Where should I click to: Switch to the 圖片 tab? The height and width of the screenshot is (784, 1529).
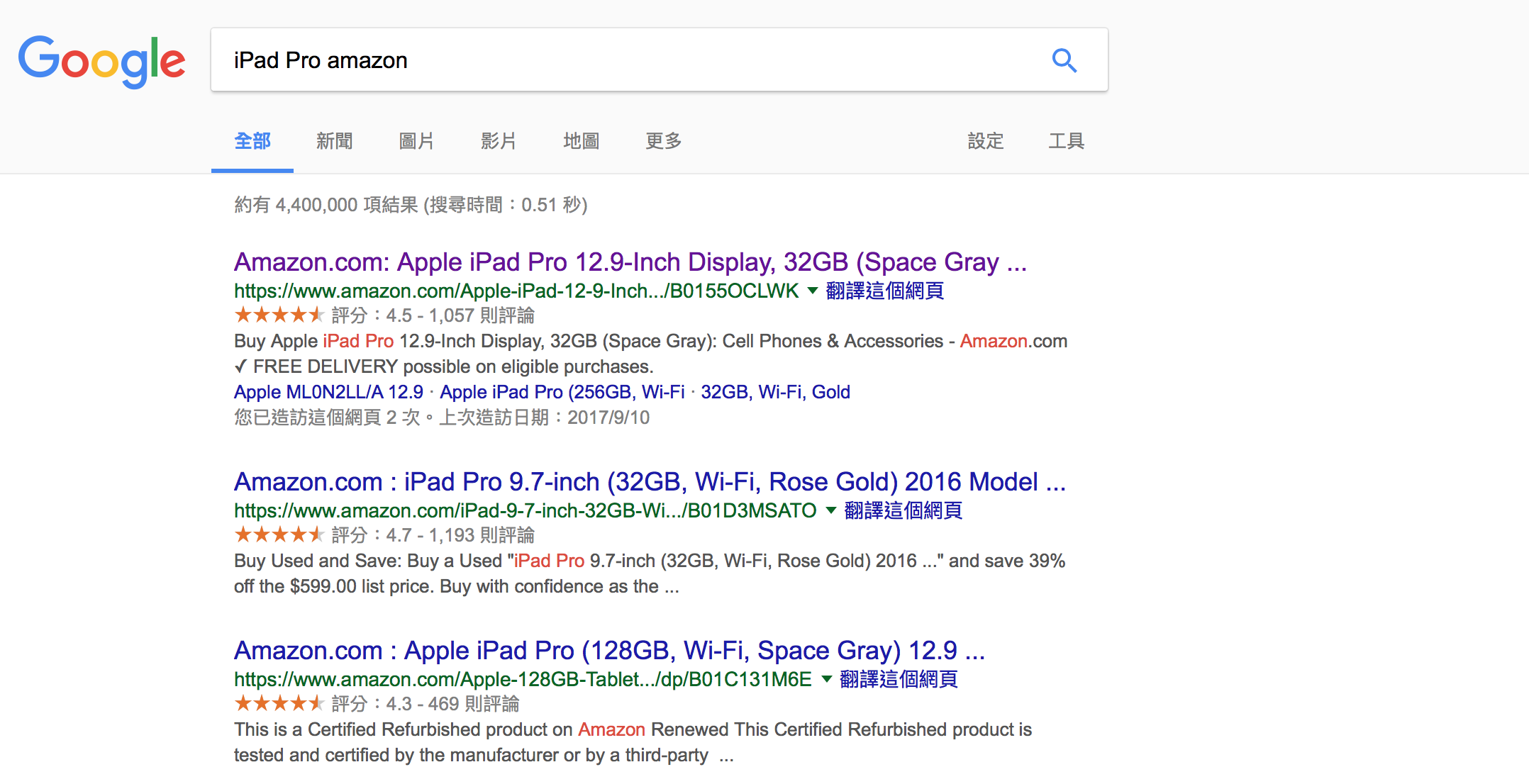416,141
